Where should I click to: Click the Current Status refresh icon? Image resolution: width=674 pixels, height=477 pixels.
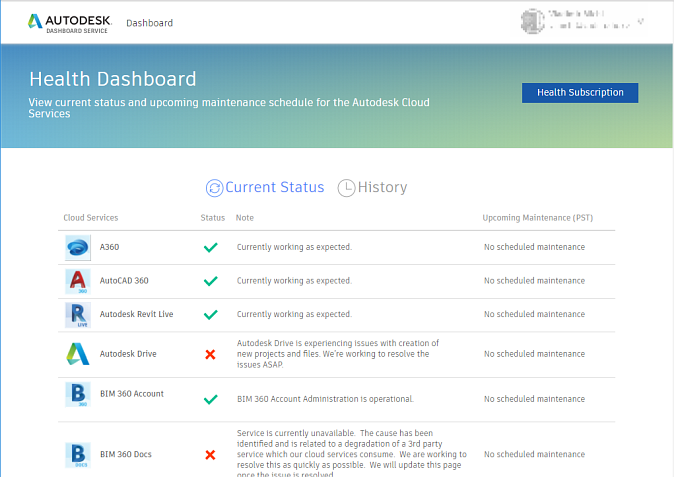214,188
